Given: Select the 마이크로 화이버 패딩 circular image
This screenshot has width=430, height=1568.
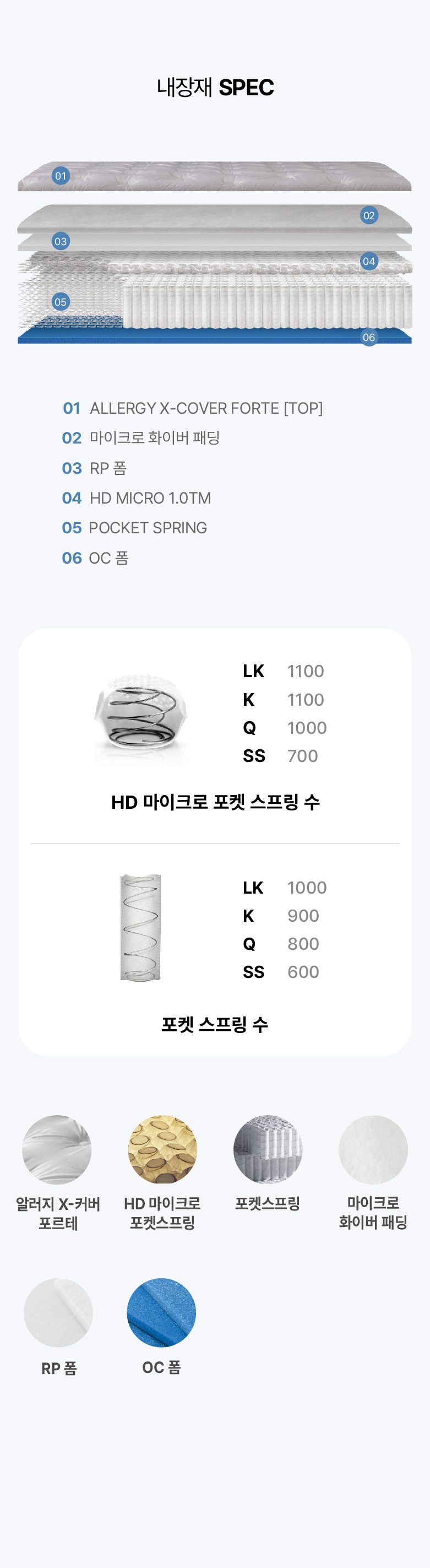Looking at the screenshot, I should (x=373, y=1150).
